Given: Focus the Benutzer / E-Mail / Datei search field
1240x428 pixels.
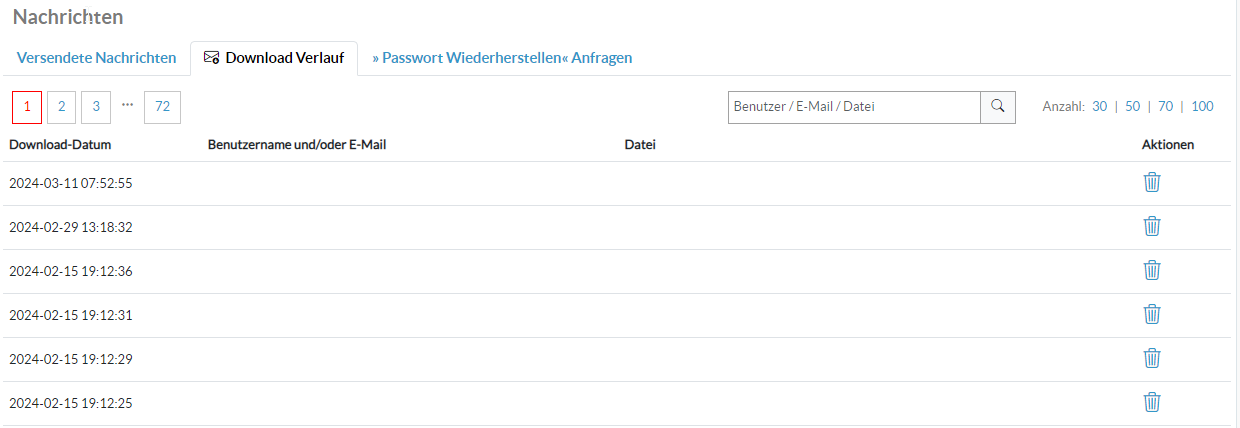Looking at the screenshot, I should click(854, 106).
